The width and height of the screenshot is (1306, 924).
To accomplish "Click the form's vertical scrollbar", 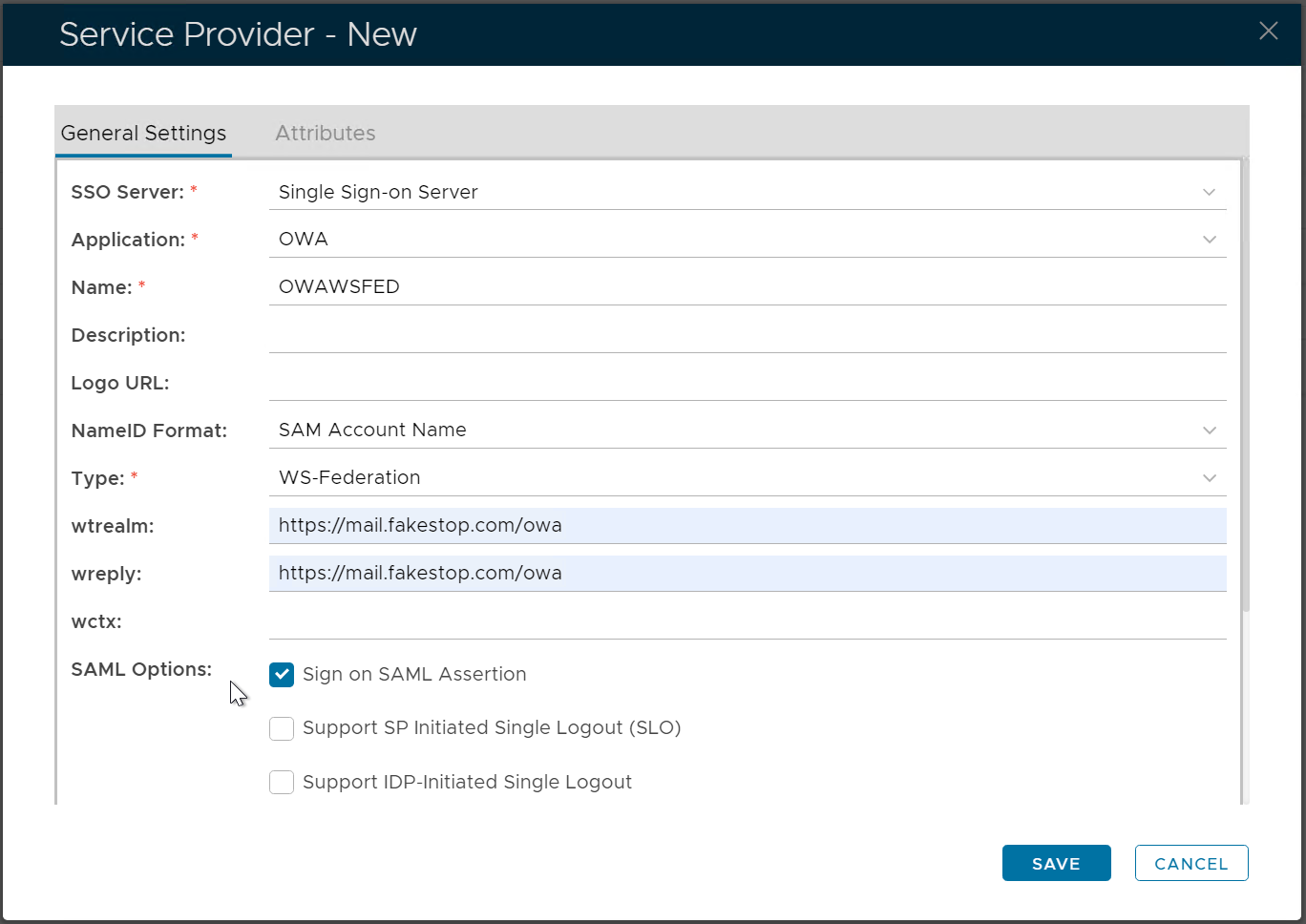I will tap(1245, 382).
